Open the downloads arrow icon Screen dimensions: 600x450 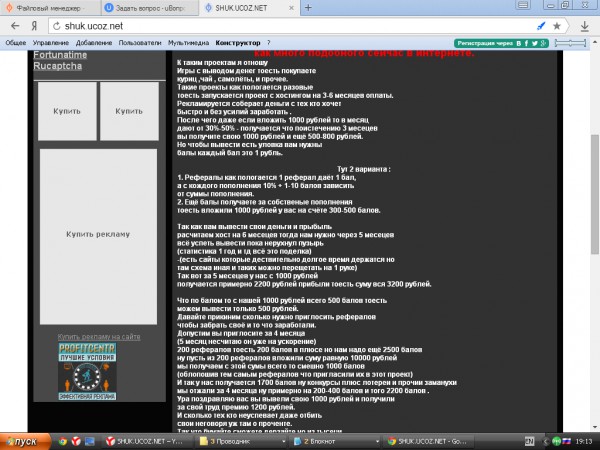(584, 26)
